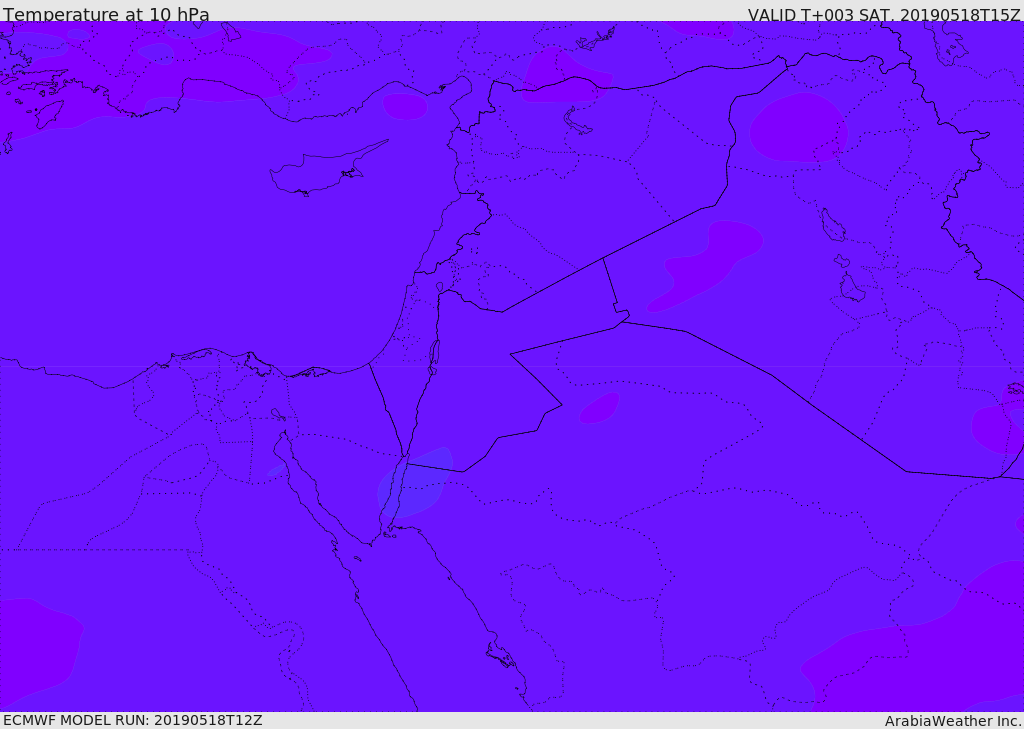Click the island of Cyprus on the map
The height and width of the screenshot is (729, 1024).
pos(320,171)
